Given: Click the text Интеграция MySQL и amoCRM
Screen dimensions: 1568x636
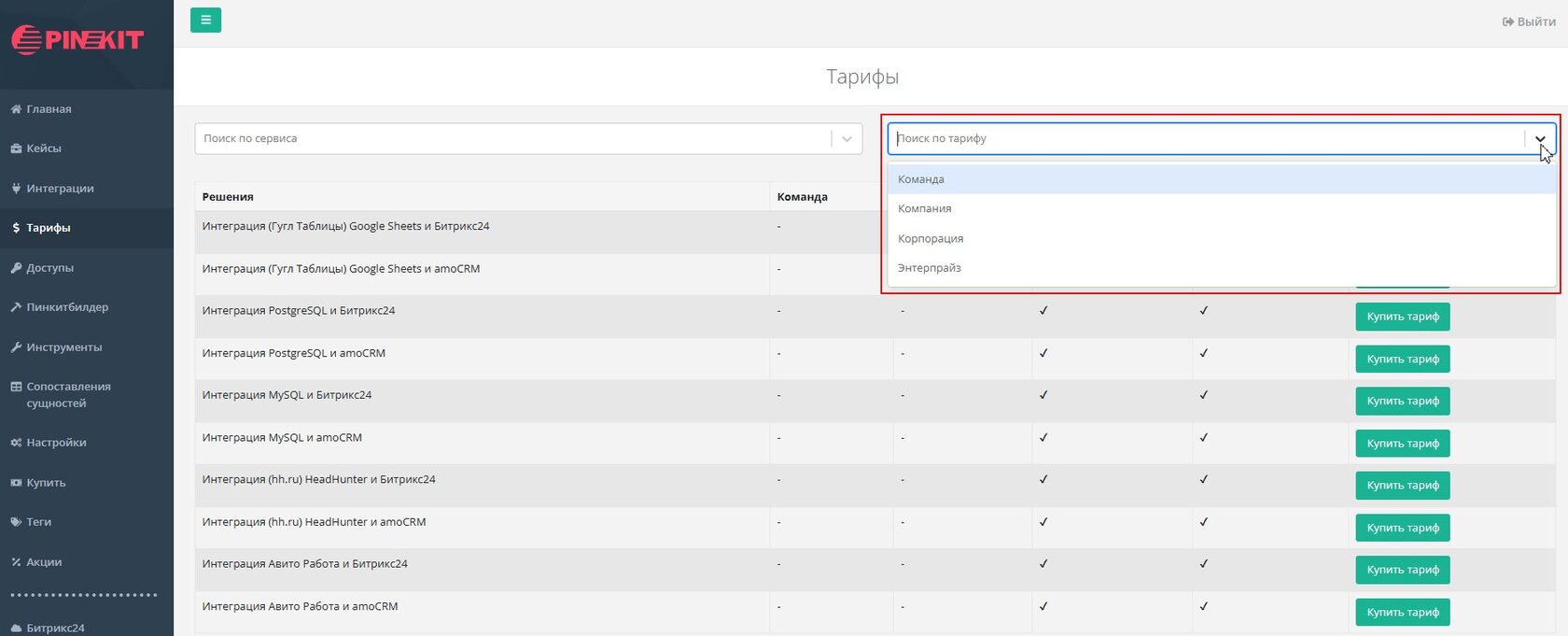Looking at the screenshot, I should [282, 438].
